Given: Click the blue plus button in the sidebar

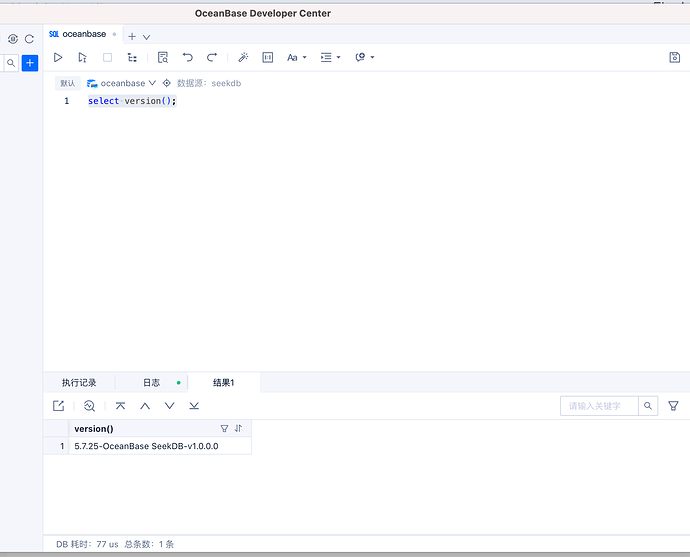Looking at the screenshot, I should [30, 63].
